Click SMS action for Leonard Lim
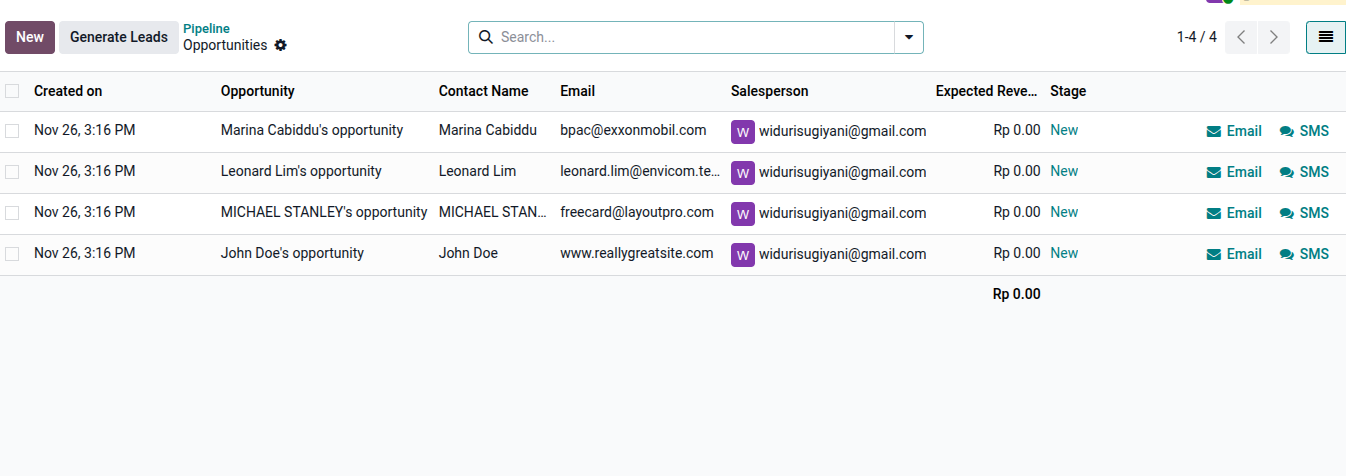Viewport: 1346px width, 476px height. point(1304,172)
